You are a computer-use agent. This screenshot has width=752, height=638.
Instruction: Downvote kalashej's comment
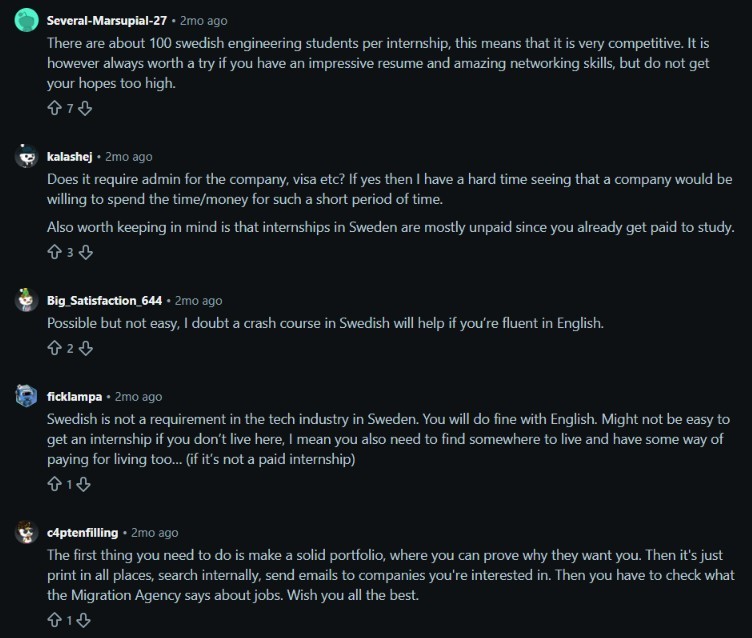click(x=85, y=252)
